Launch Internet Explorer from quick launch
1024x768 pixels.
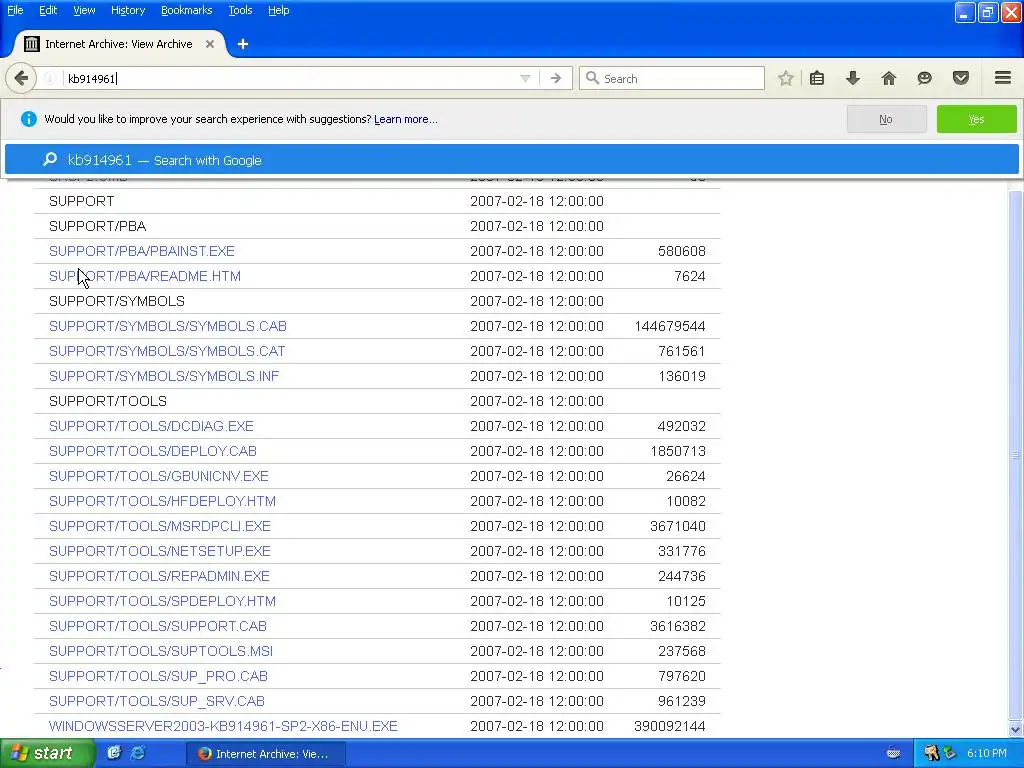[138, 753]
